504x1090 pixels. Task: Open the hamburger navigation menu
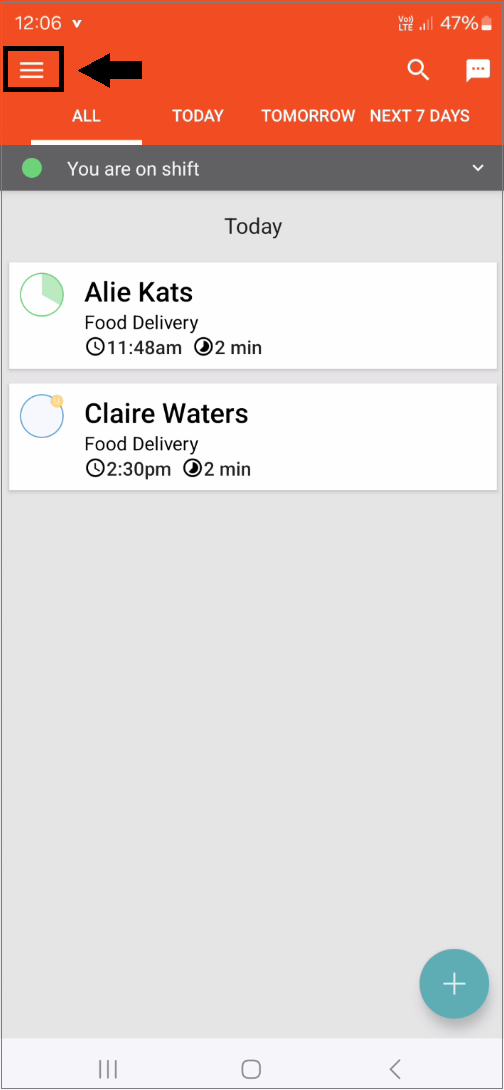(x=32, y=70)
